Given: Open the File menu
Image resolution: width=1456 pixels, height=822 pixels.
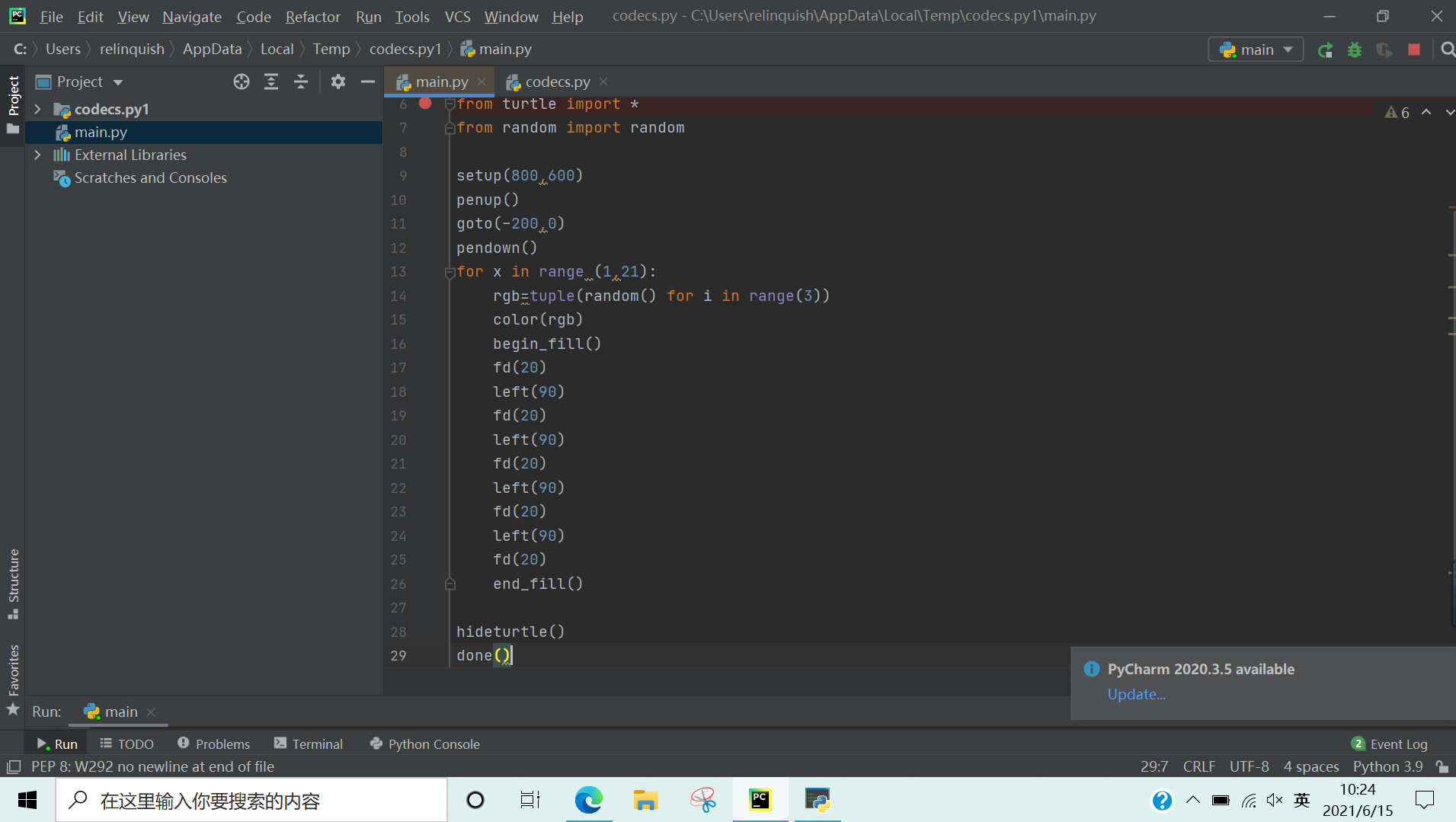Looking at the screenshot, I should tap(51, 17).
